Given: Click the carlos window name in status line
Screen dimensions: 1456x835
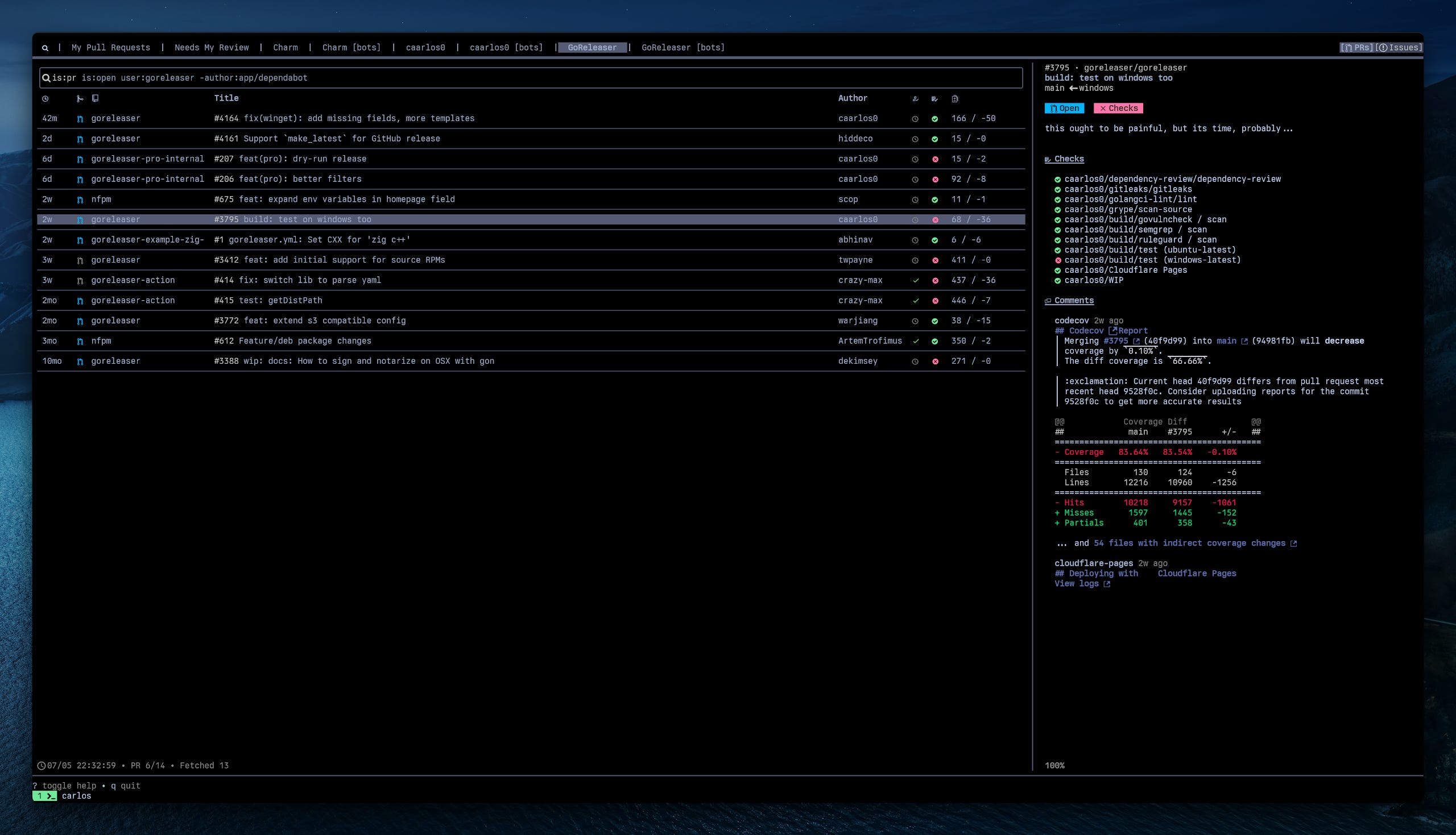Looking at the screenshot, I should [76, 796].
